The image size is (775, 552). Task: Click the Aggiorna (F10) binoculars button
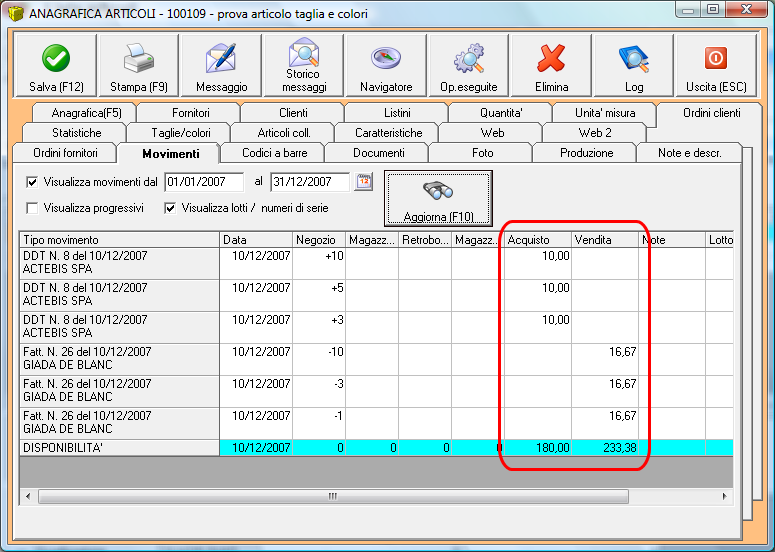438,198
